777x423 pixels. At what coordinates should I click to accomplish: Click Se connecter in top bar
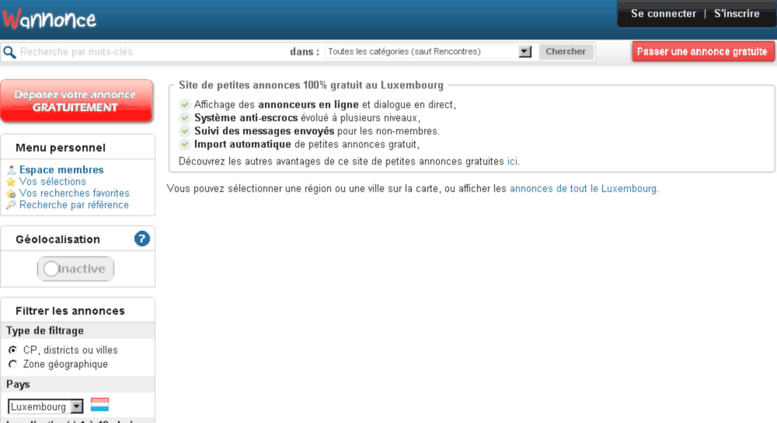[x=663, y=14]
